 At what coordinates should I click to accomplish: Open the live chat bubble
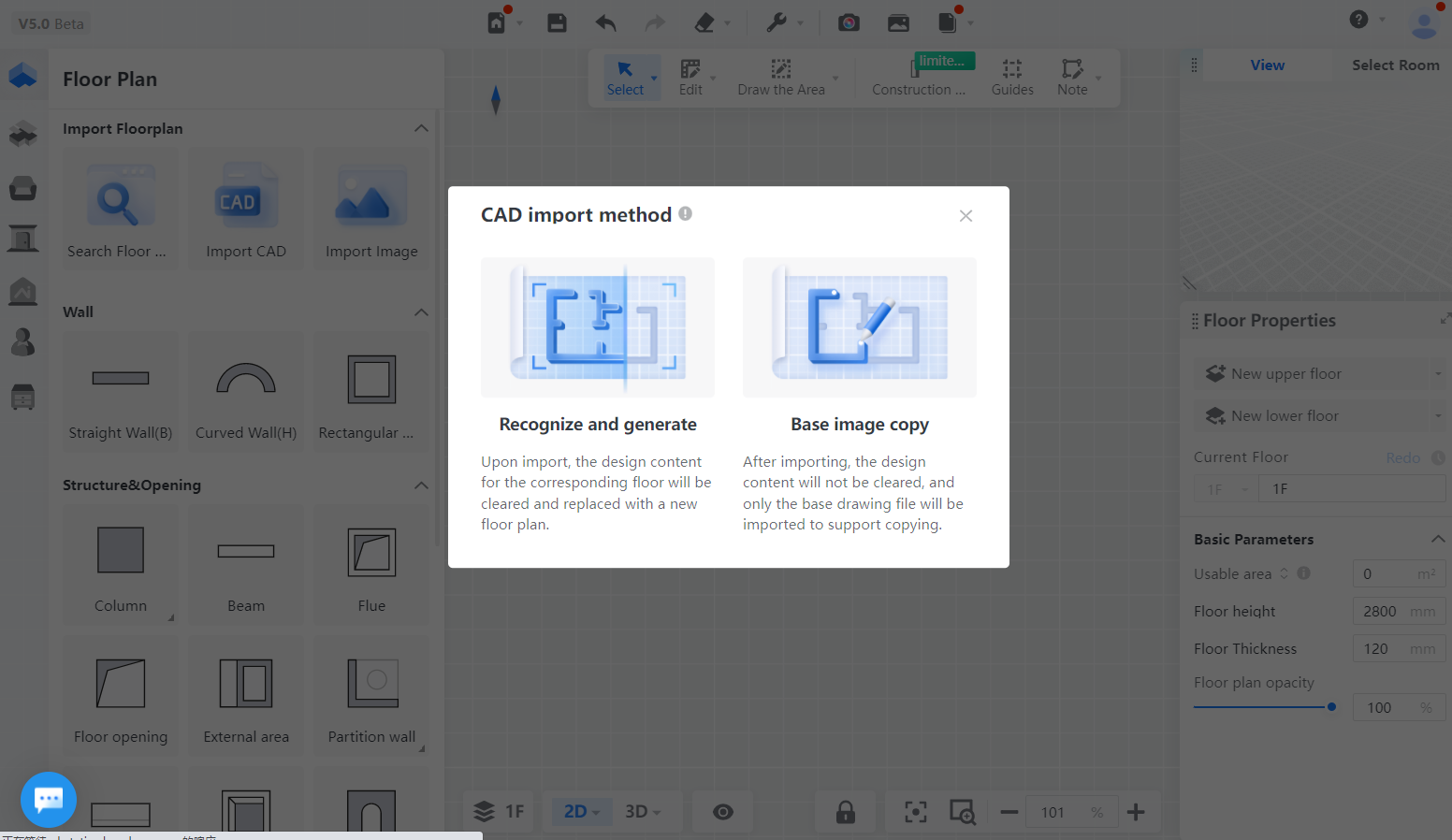(x=48, y=800)
